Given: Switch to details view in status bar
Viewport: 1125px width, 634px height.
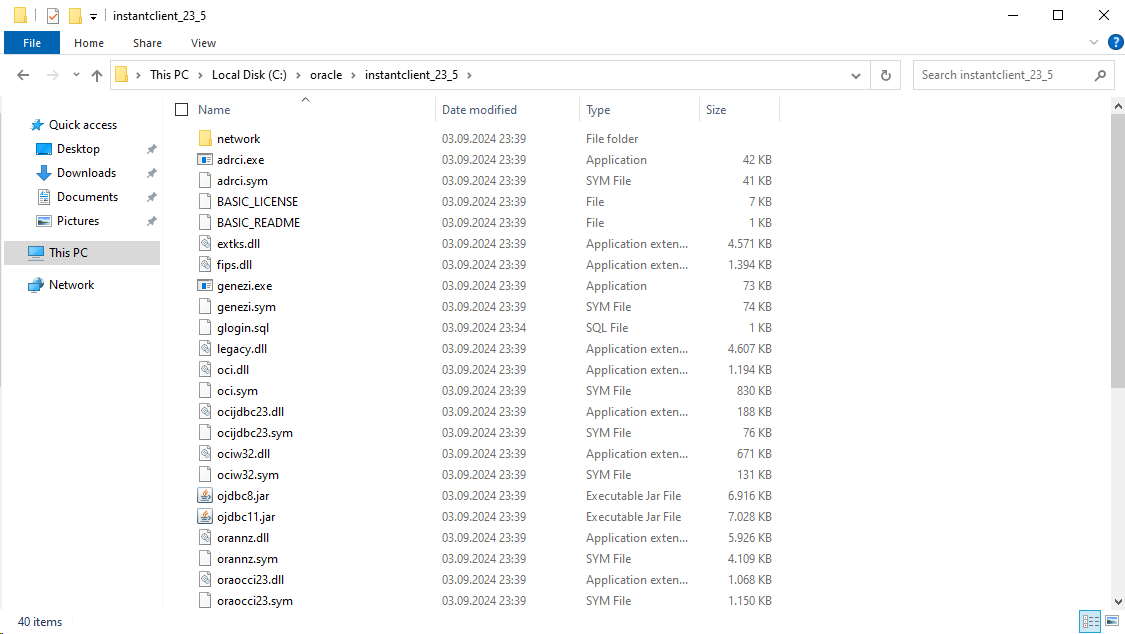Looking at the screenshot, I should (1090, 622).
